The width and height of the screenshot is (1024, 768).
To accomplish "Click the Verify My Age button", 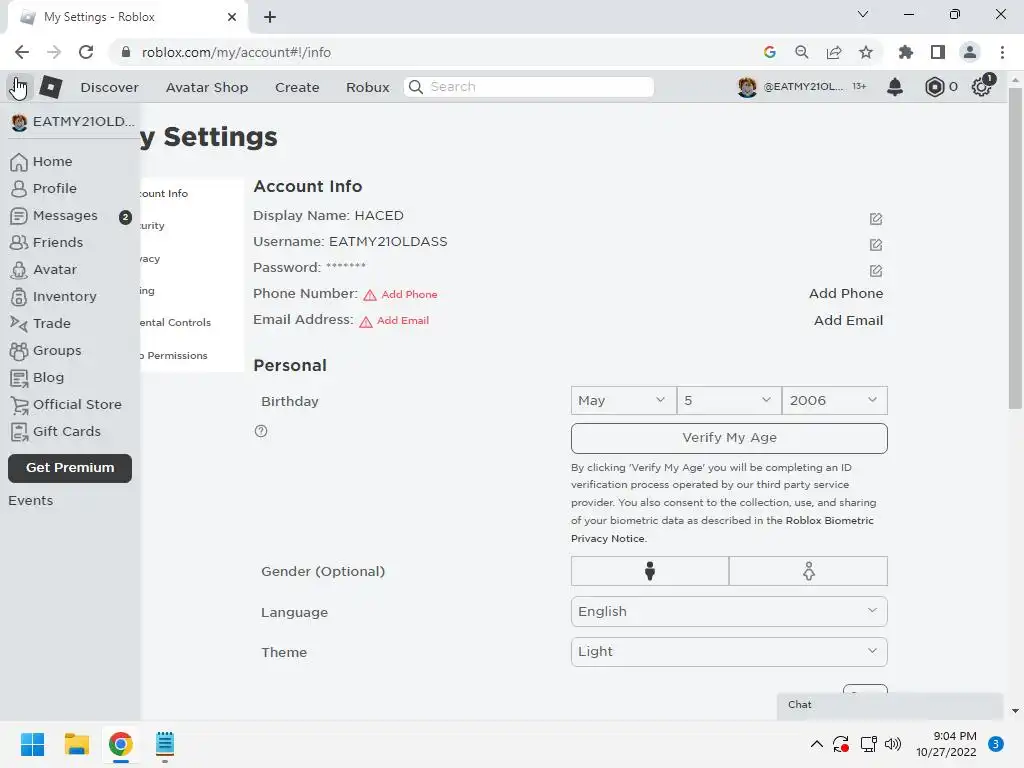I will coord(729,438).
